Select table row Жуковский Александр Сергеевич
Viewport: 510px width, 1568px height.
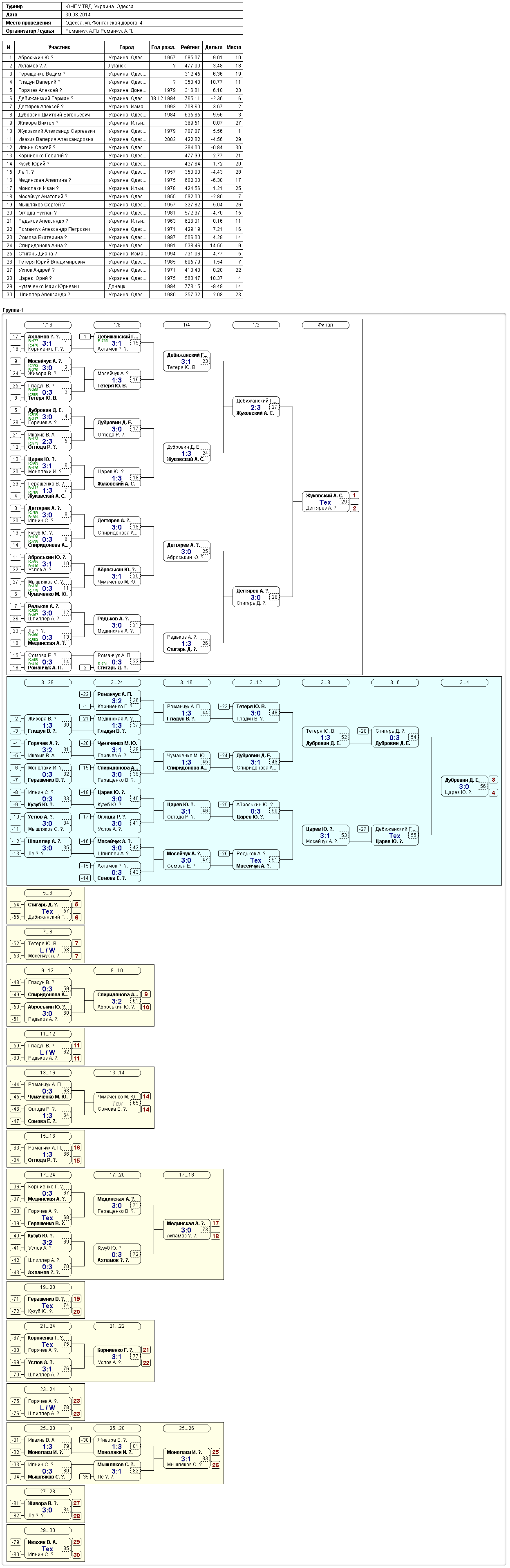pos(122,131)
